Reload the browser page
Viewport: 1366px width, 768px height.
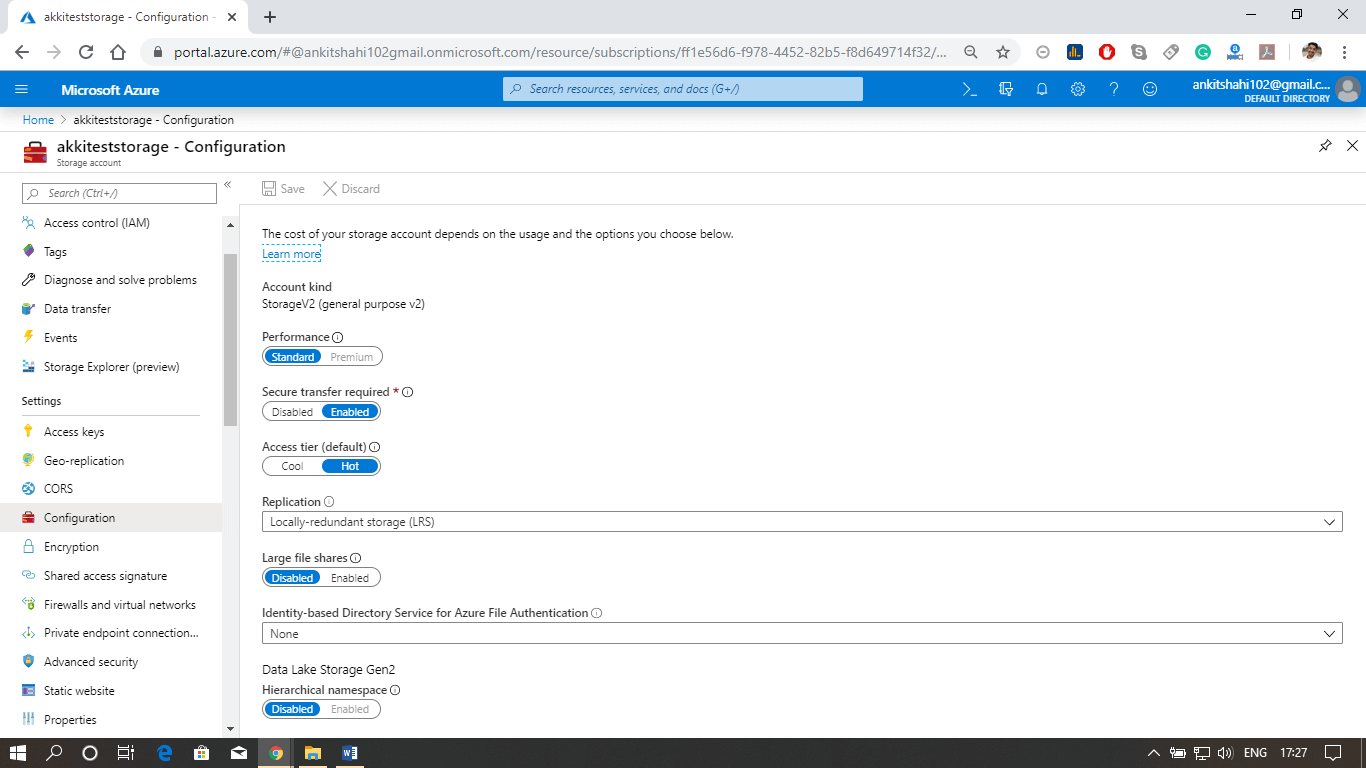tap(86, 52)
